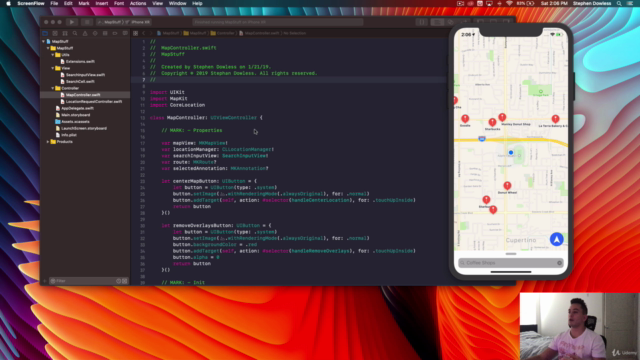Tap the Donut Wheel map pin
This screenshot has width=640, height=360.
tap(507, 186)
